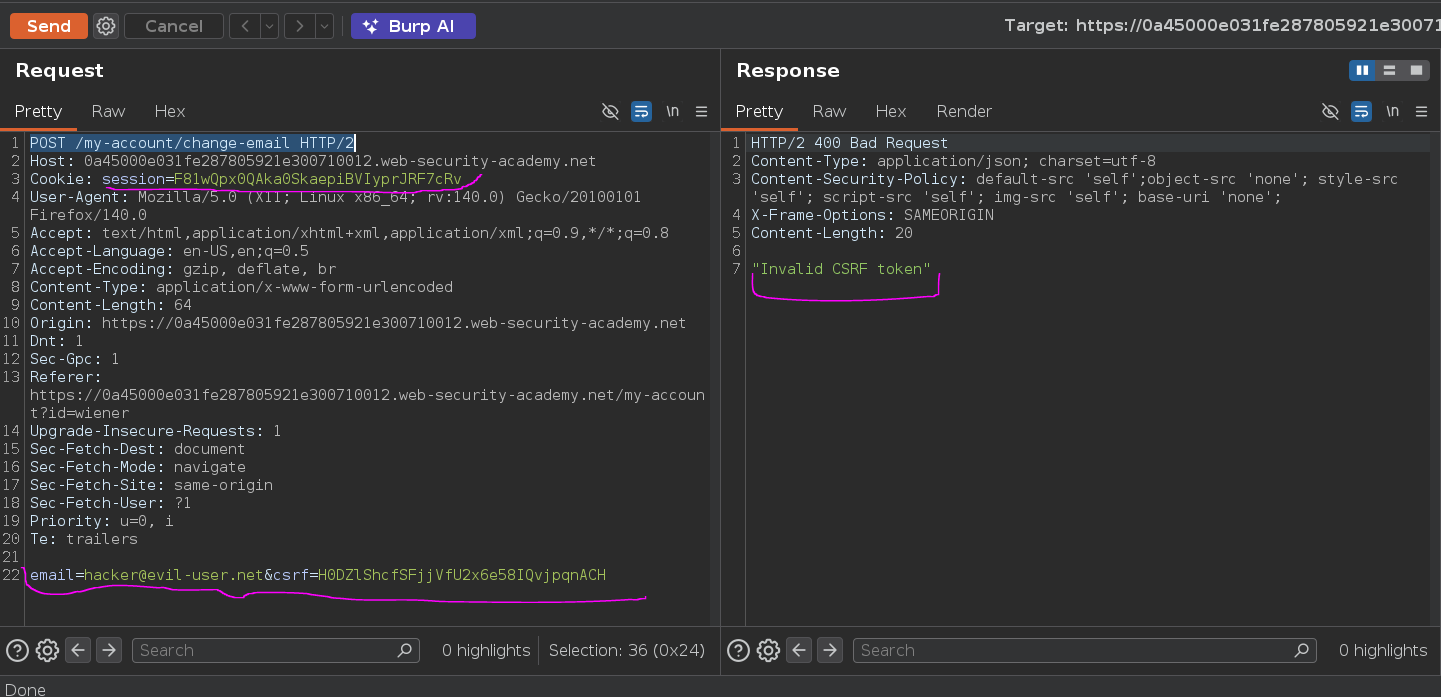Image resolution: width=1441 pixels, height=697 pixels.
Task: Toggle \n non-printable chars in Response panel
Action: [1393, 111]
